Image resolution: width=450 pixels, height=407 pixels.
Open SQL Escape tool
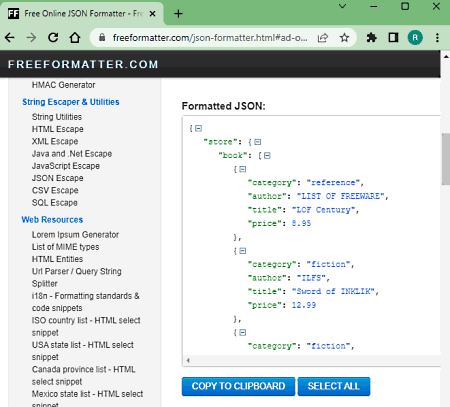pyautogui.click(x=55, y=203)
